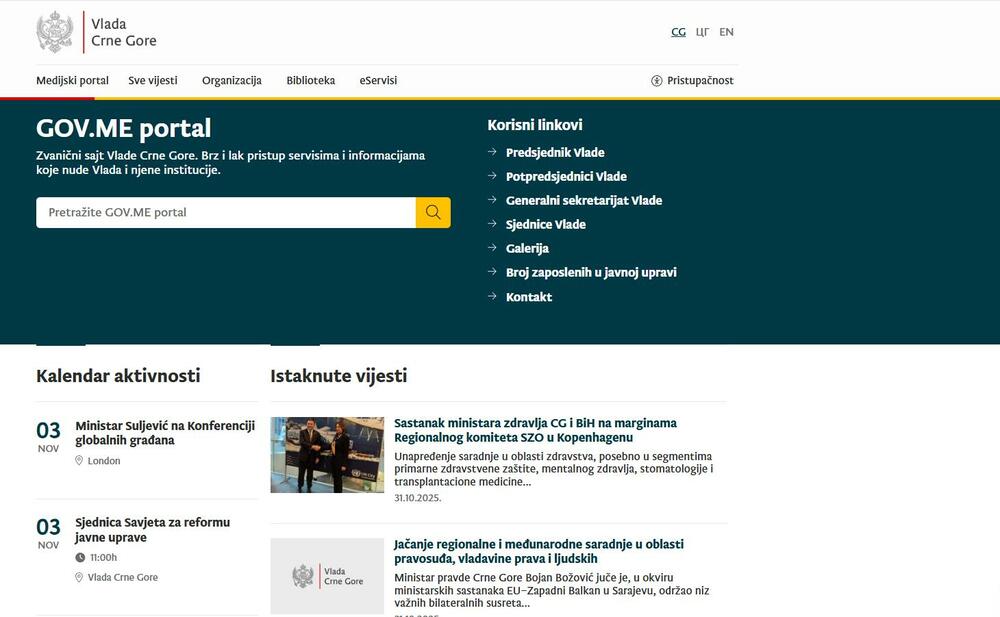
Task: Click the arrow icon next to Galerija
Action: point(492,248)
